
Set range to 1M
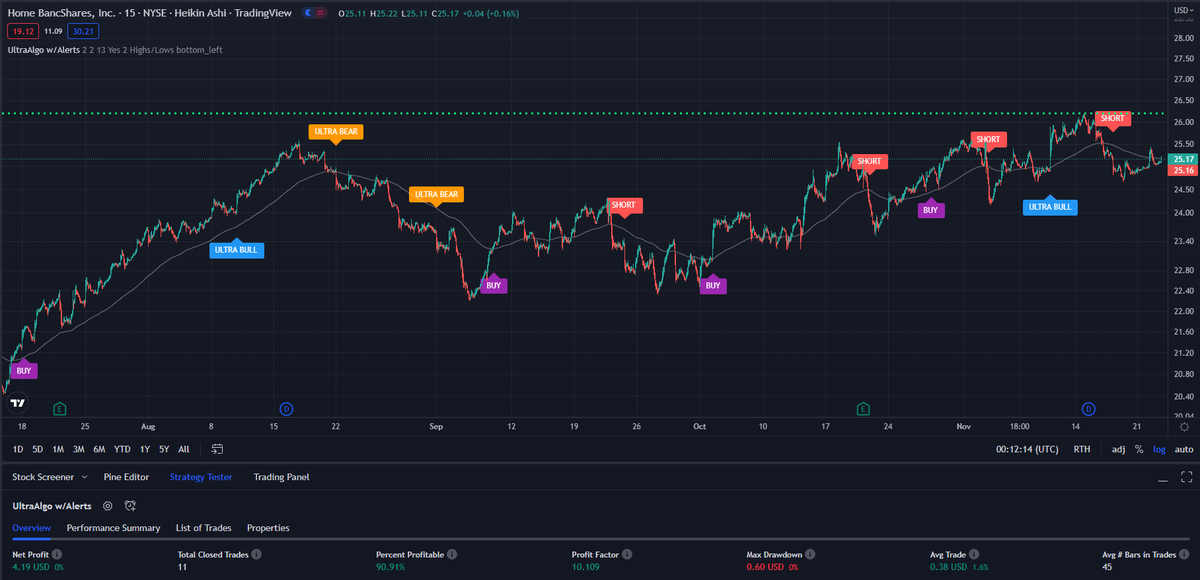[x=58, y=449]
